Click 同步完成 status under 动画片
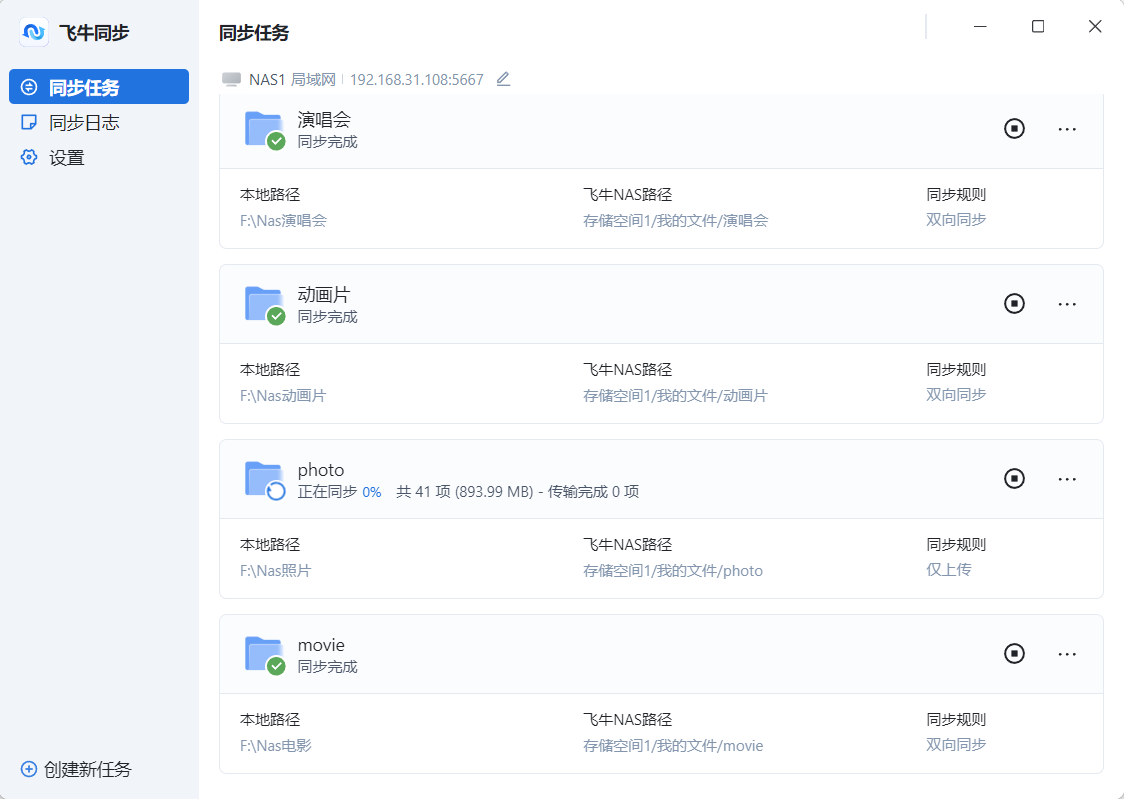The height and width of the screenshot is (799, 1124). point(328,317)
